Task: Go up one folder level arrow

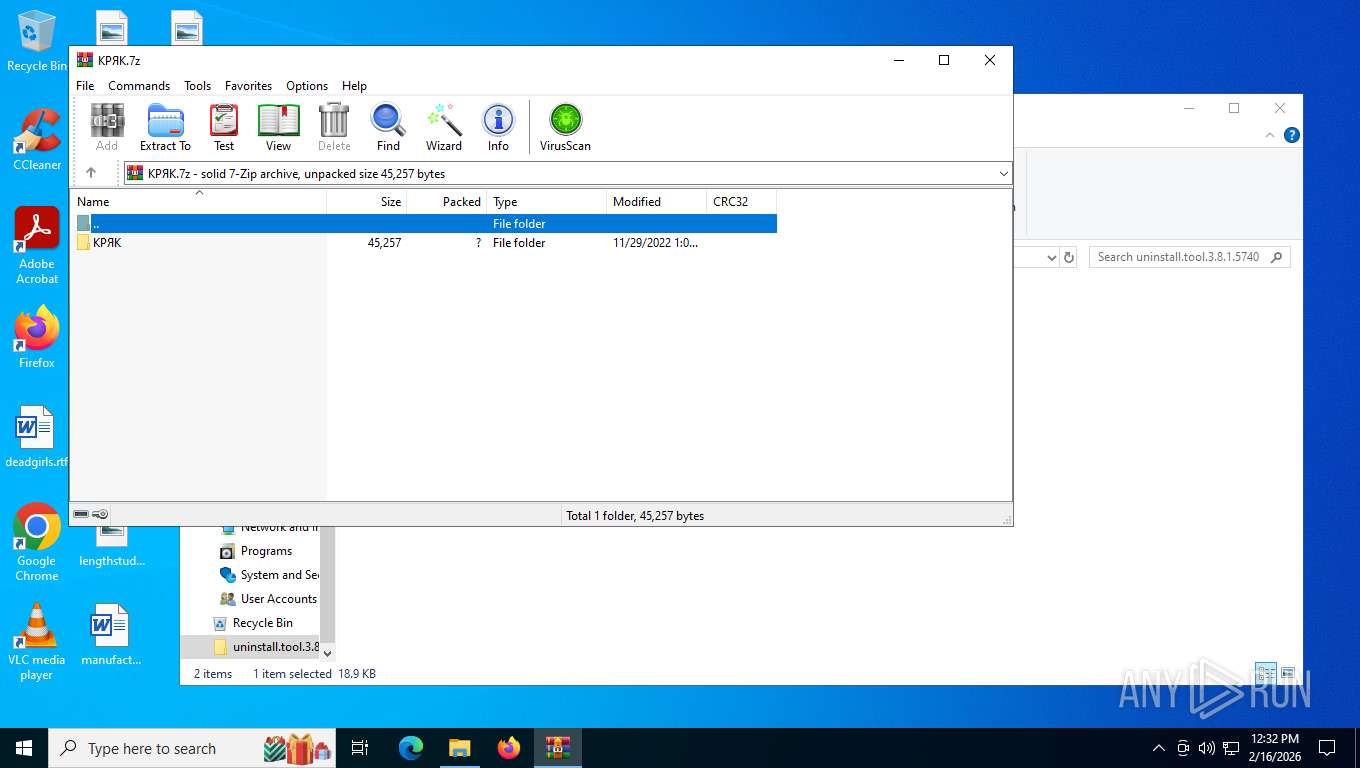Action: click(x=91, y=173)
